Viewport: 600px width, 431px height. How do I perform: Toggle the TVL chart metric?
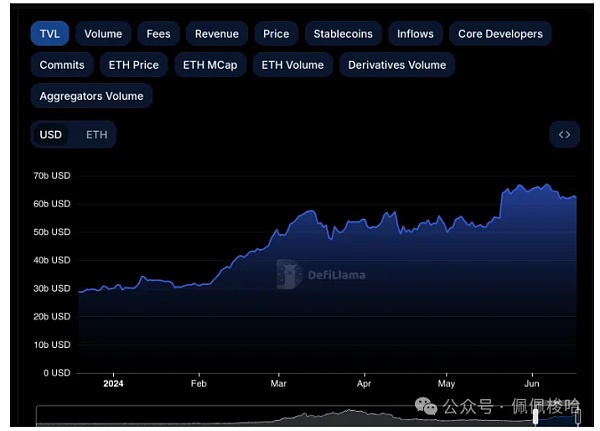click(x=50, y=34)
